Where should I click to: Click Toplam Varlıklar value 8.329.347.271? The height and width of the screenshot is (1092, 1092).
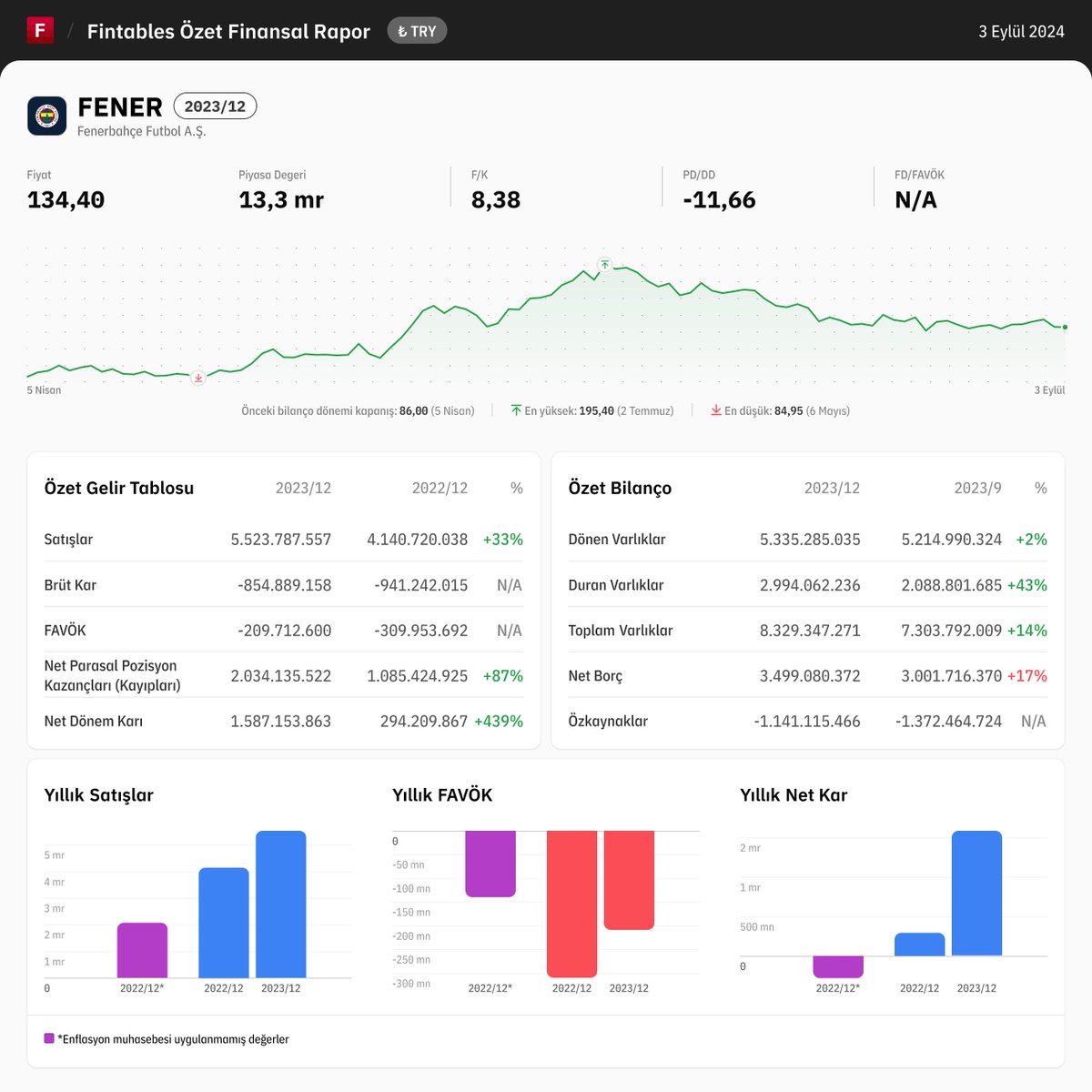[x=810, y=630]
